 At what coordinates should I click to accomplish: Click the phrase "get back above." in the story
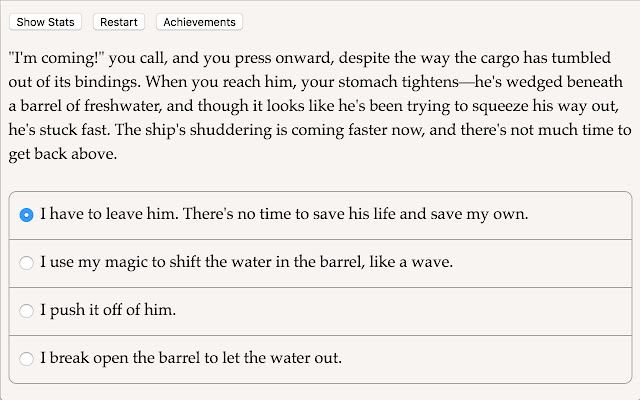63,154
